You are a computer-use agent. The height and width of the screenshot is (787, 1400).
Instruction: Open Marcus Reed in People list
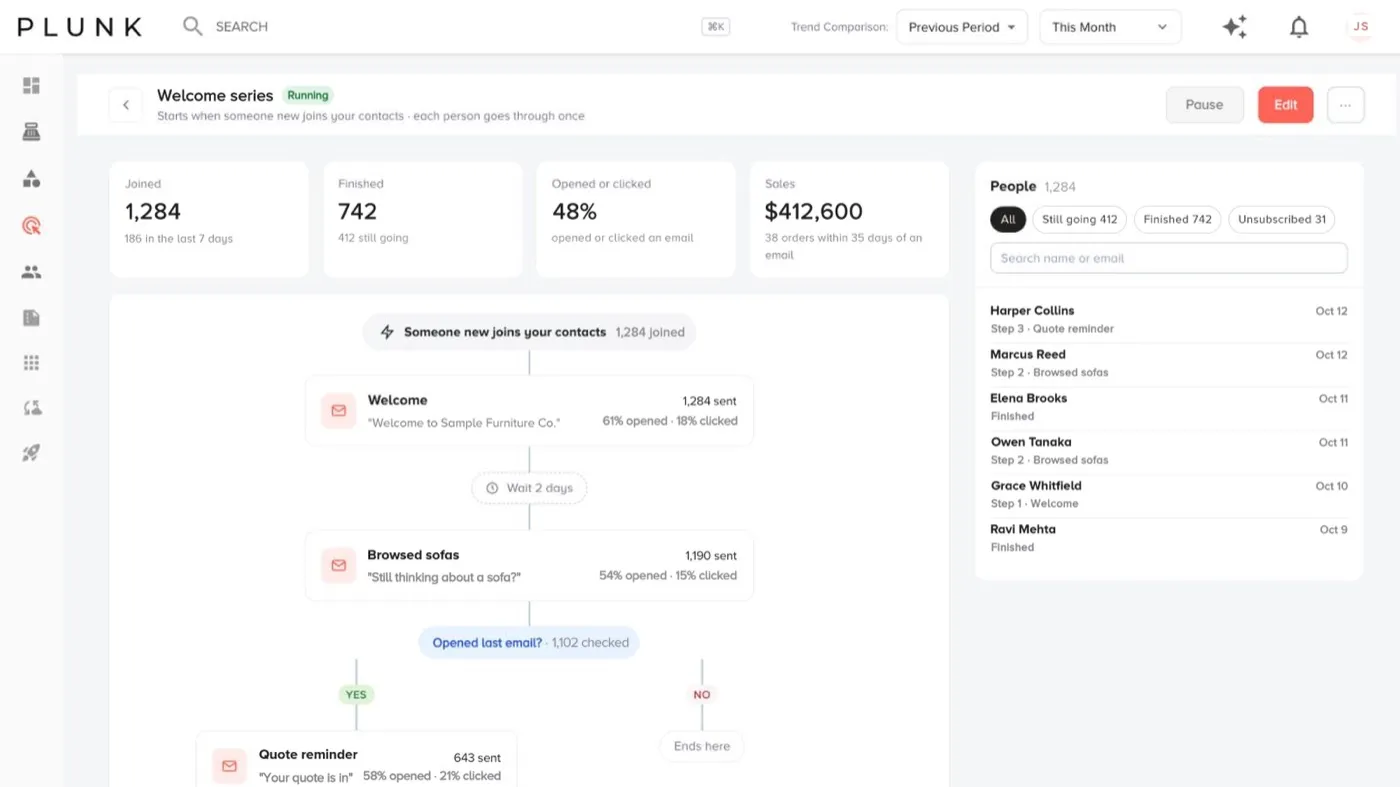click(x=1168, y=364)
